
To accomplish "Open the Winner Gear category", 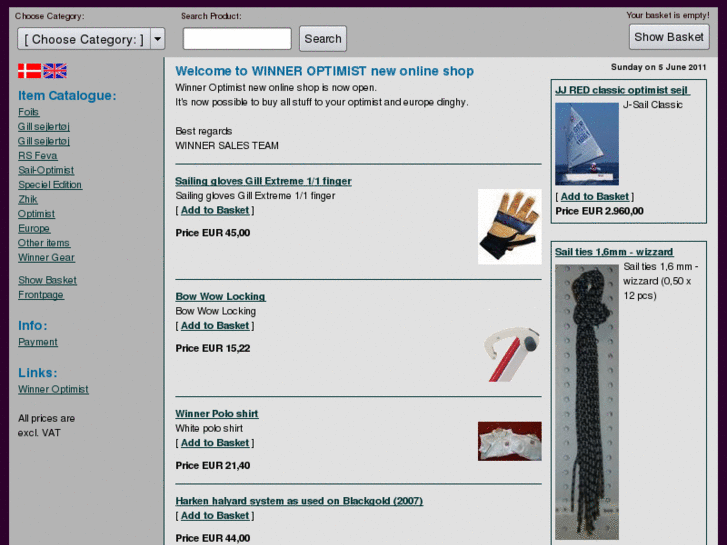I will point(46,257).
